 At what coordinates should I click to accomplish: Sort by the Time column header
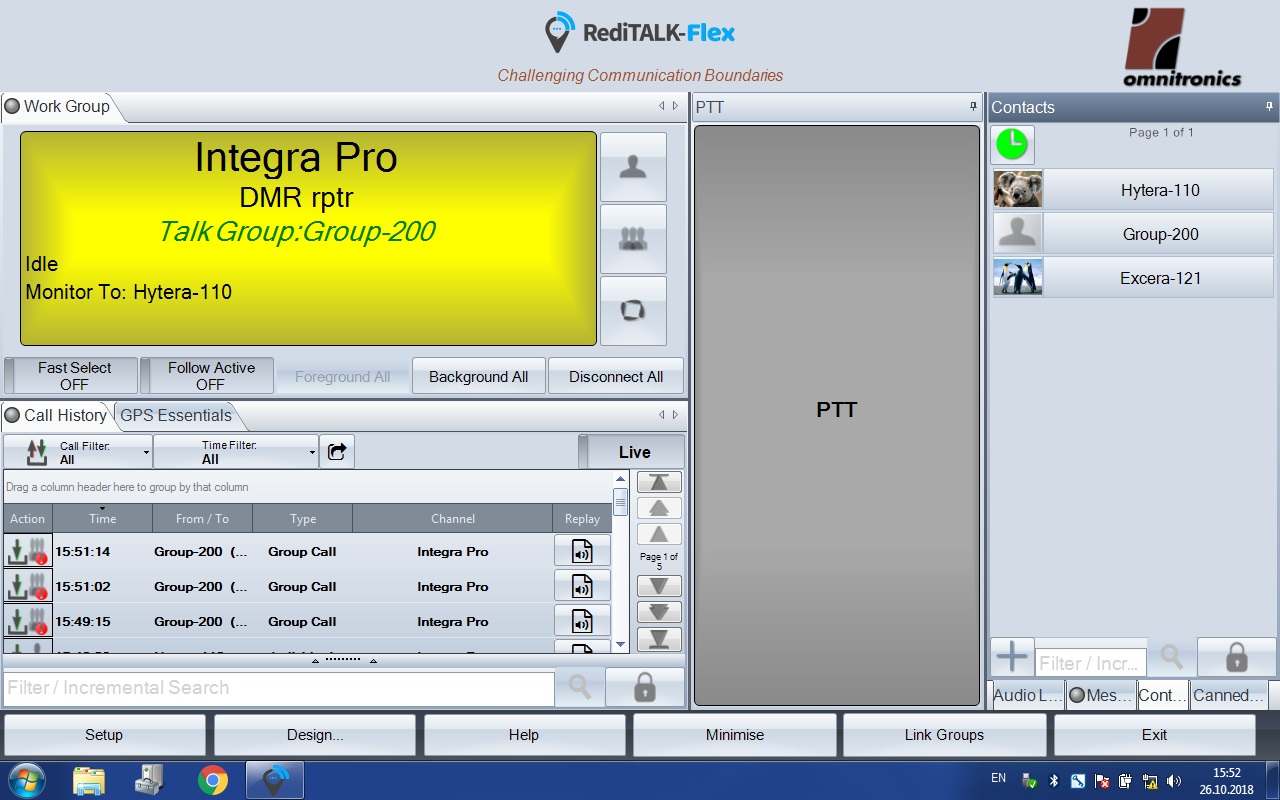point(102,518)
